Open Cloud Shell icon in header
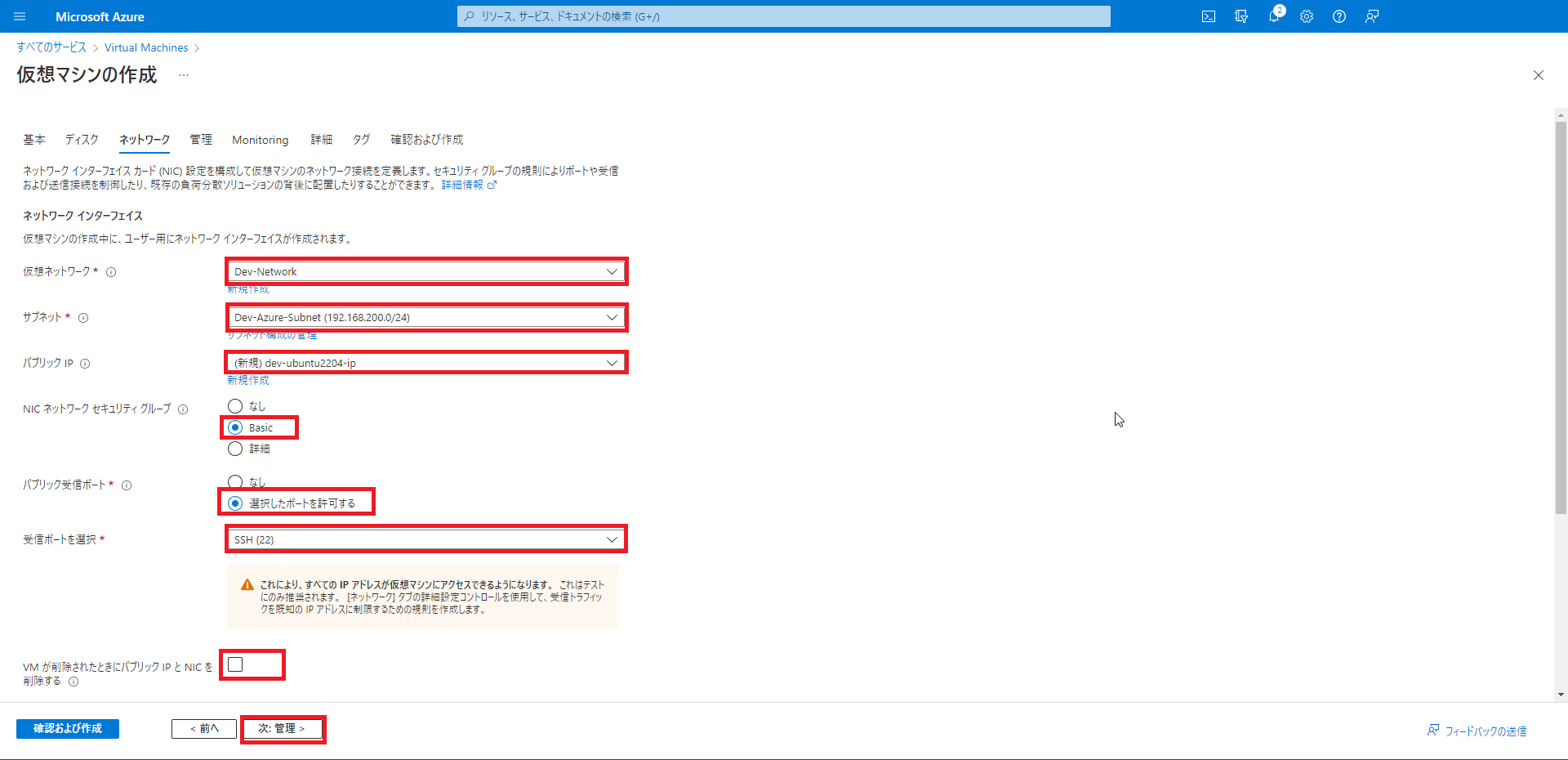Viewport: 1568px width, 760px height. tap(1209, 16)
